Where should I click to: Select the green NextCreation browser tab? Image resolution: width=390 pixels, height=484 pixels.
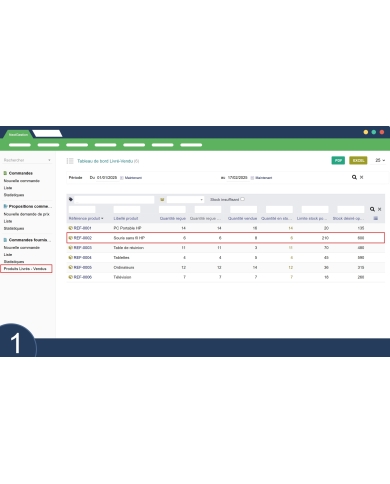click(x=18, y=134)
